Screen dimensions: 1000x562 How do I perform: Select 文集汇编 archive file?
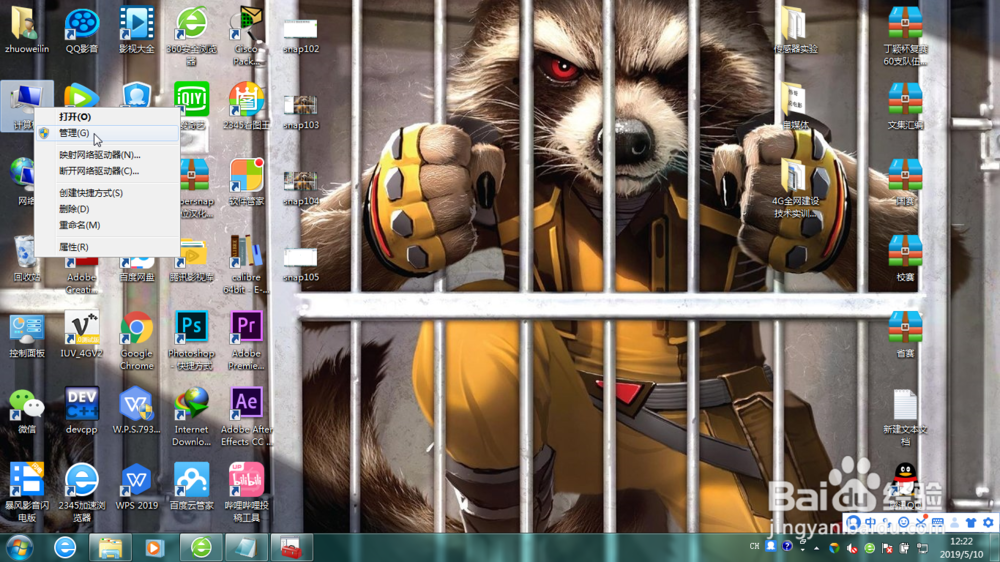905,106
